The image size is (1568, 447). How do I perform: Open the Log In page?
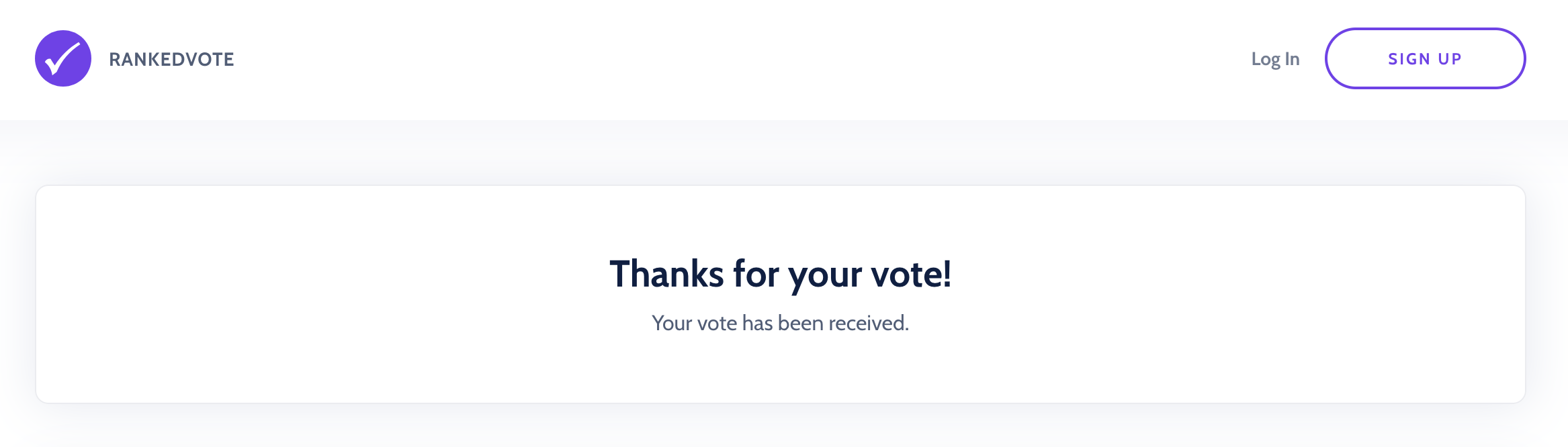1274,59
